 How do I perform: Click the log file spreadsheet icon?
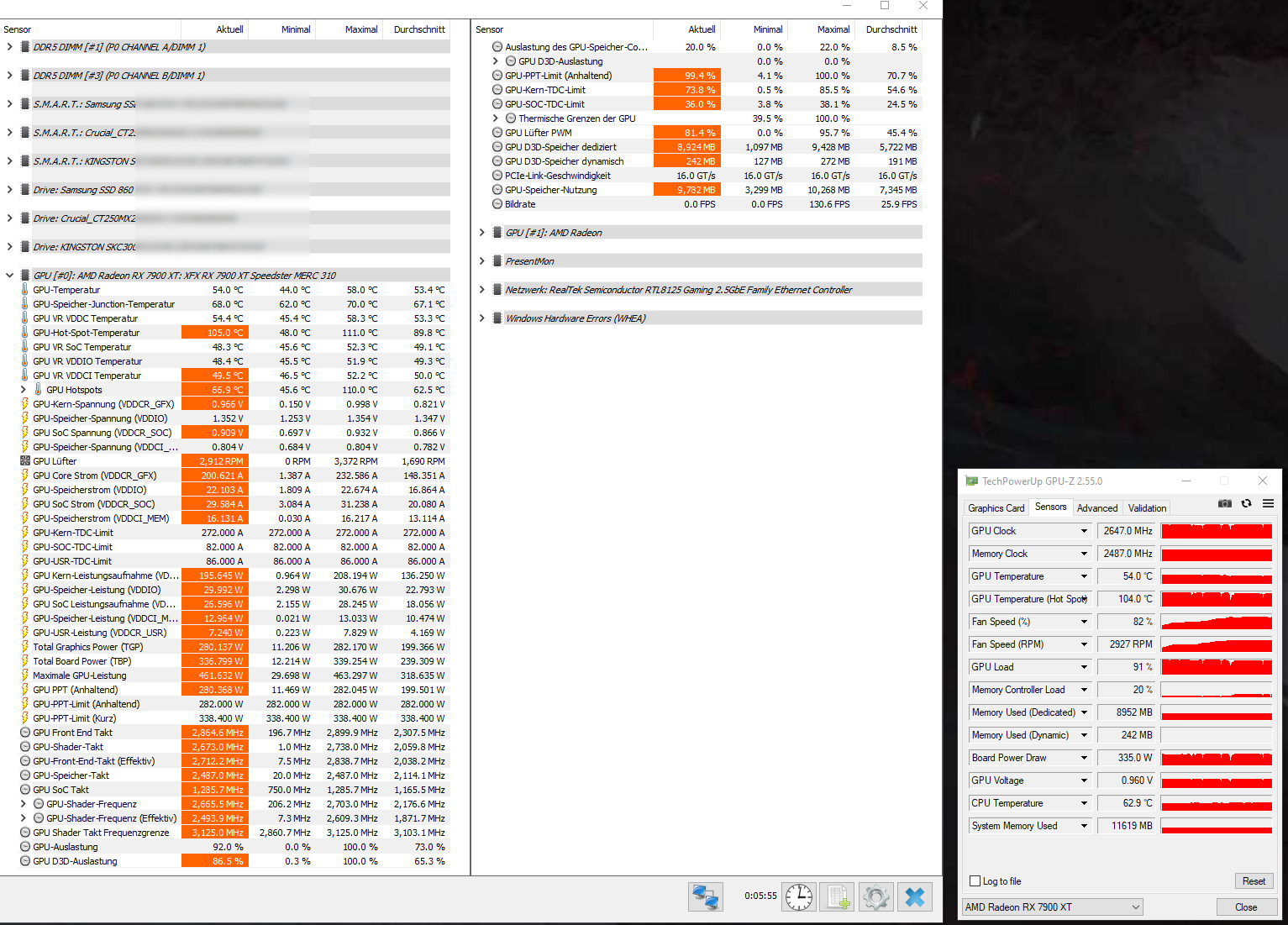click(x=838, y=897)
